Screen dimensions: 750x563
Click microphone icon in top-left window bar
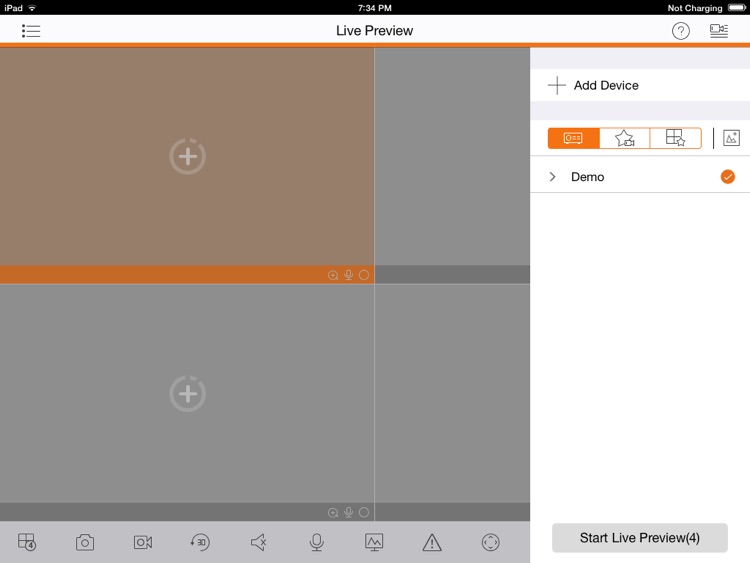point(349,275)
